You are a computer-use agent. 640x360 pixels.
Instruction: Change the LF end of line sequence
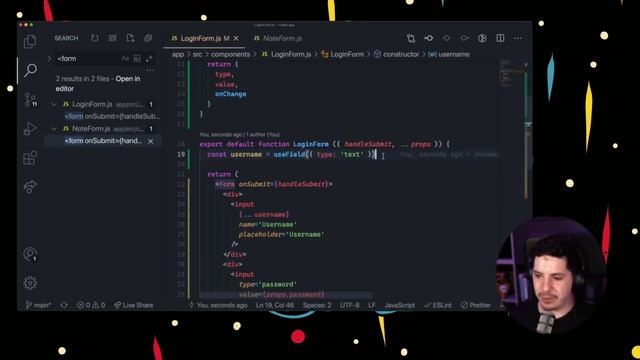pos(372,305)
